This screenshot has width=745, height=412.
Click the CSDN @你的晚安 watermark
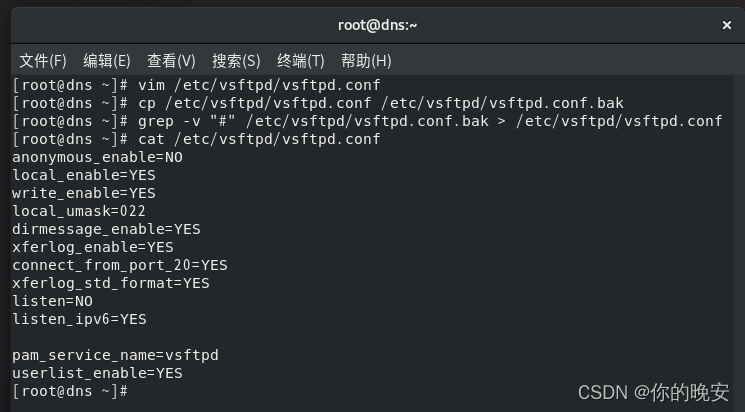653,393
